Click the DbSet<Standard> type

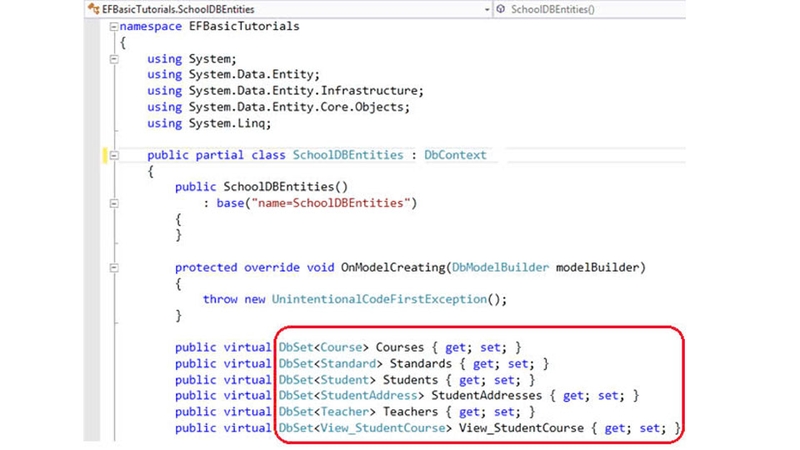click(330, 364)
